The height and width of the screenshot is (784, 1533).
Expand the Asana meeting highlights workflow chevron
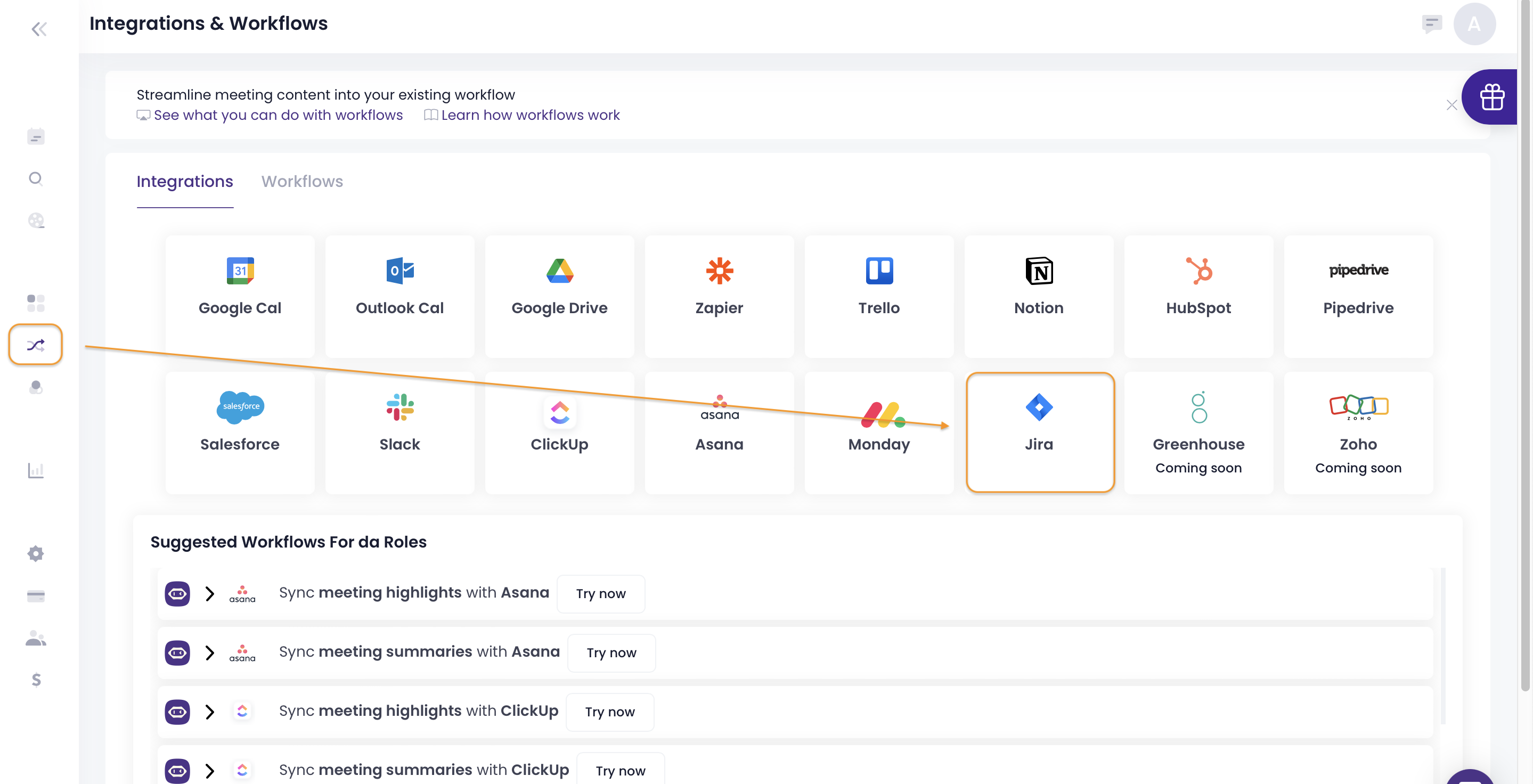(209, 593)
